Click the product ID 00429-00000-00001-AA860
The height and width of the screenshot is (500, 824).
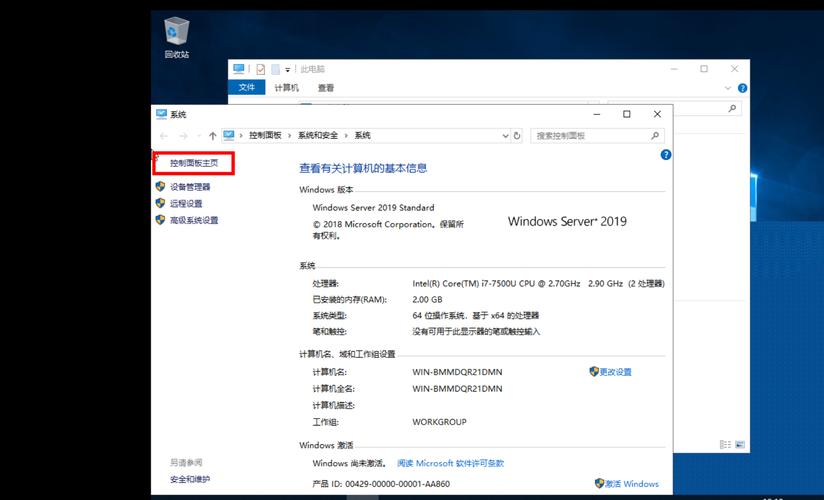tap(397, 484)
